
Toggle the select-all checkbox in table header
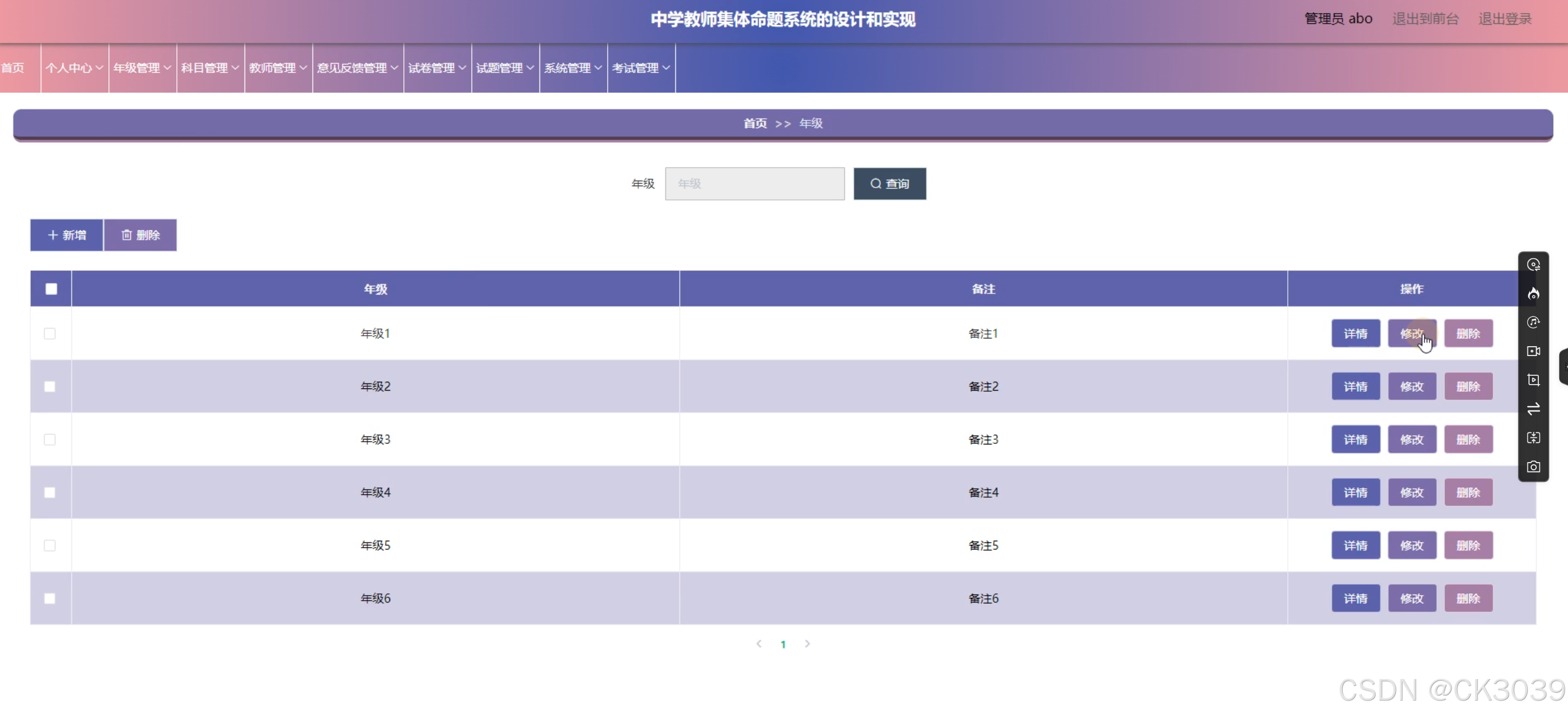pyautogui.click(x=51, y=289)
